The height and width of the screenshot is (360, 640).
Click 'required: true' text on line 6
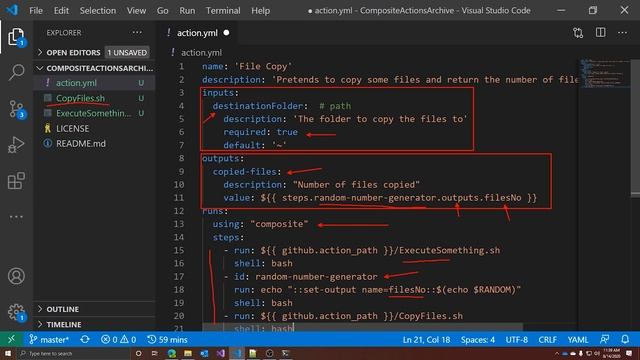point(260,132)
